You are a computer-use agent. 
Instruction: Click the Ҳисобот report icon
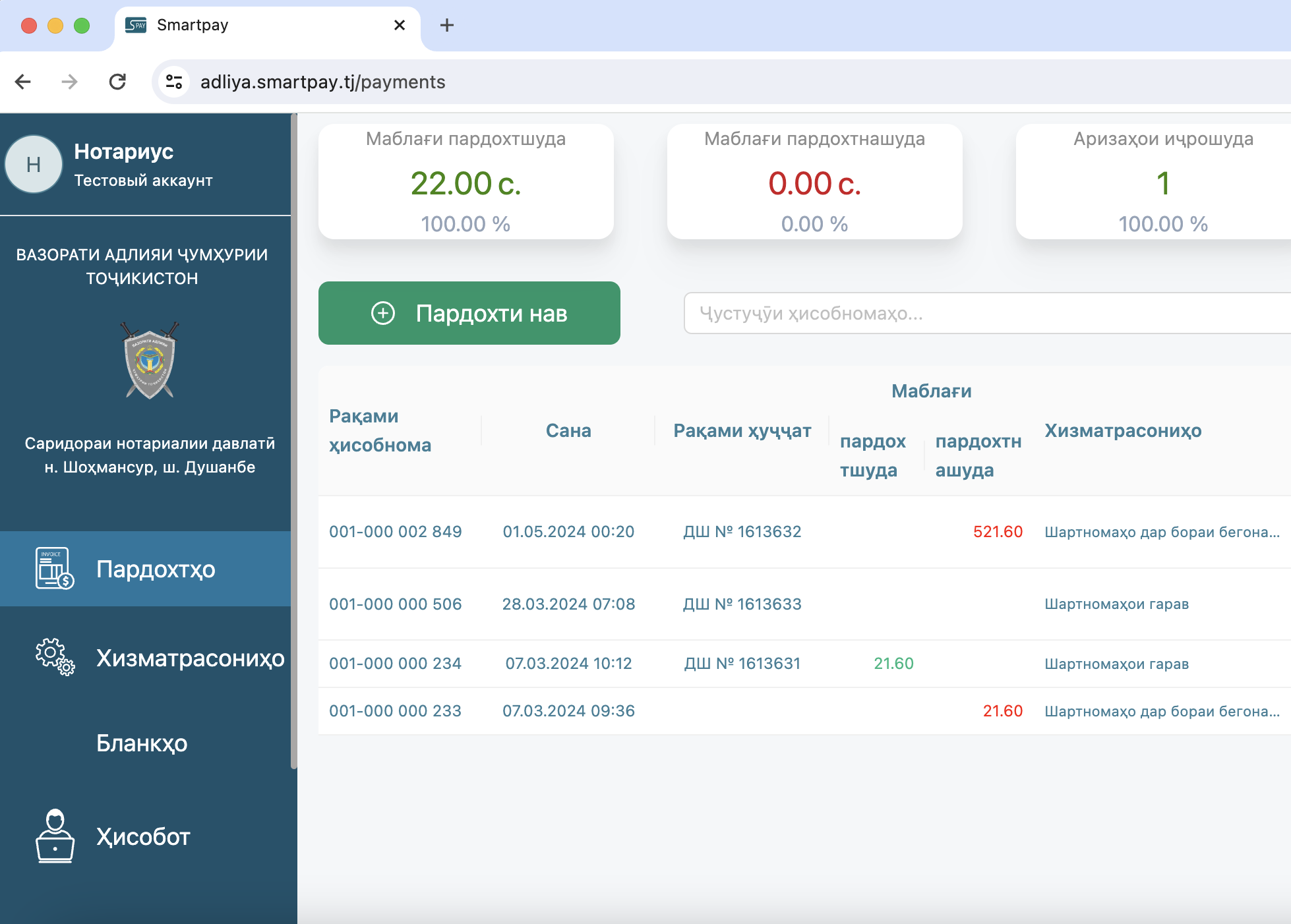[x=55, y=836]
